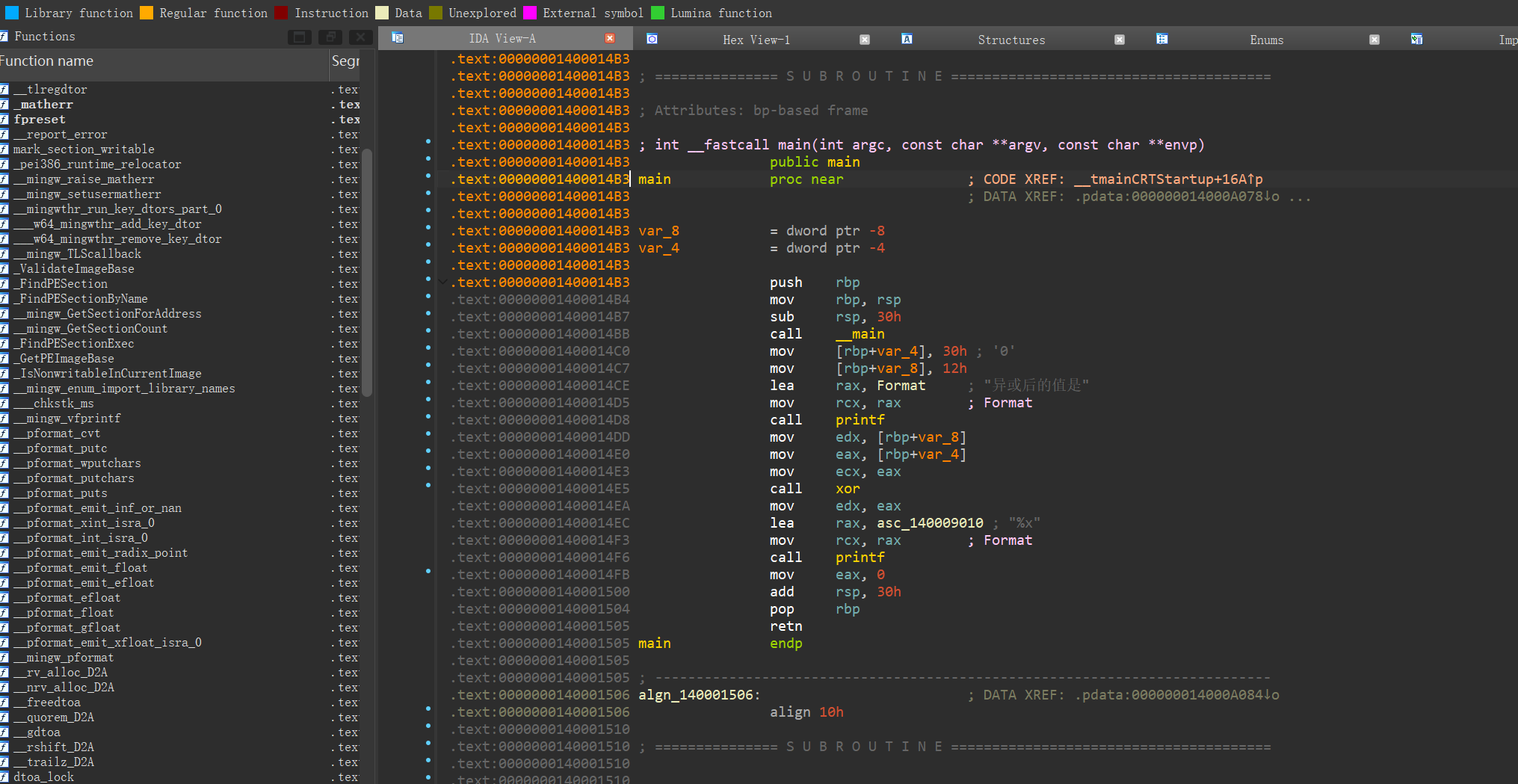Click the Lumina function color legend swatch
The image size is (1518, 784).
tap(658, 13)
